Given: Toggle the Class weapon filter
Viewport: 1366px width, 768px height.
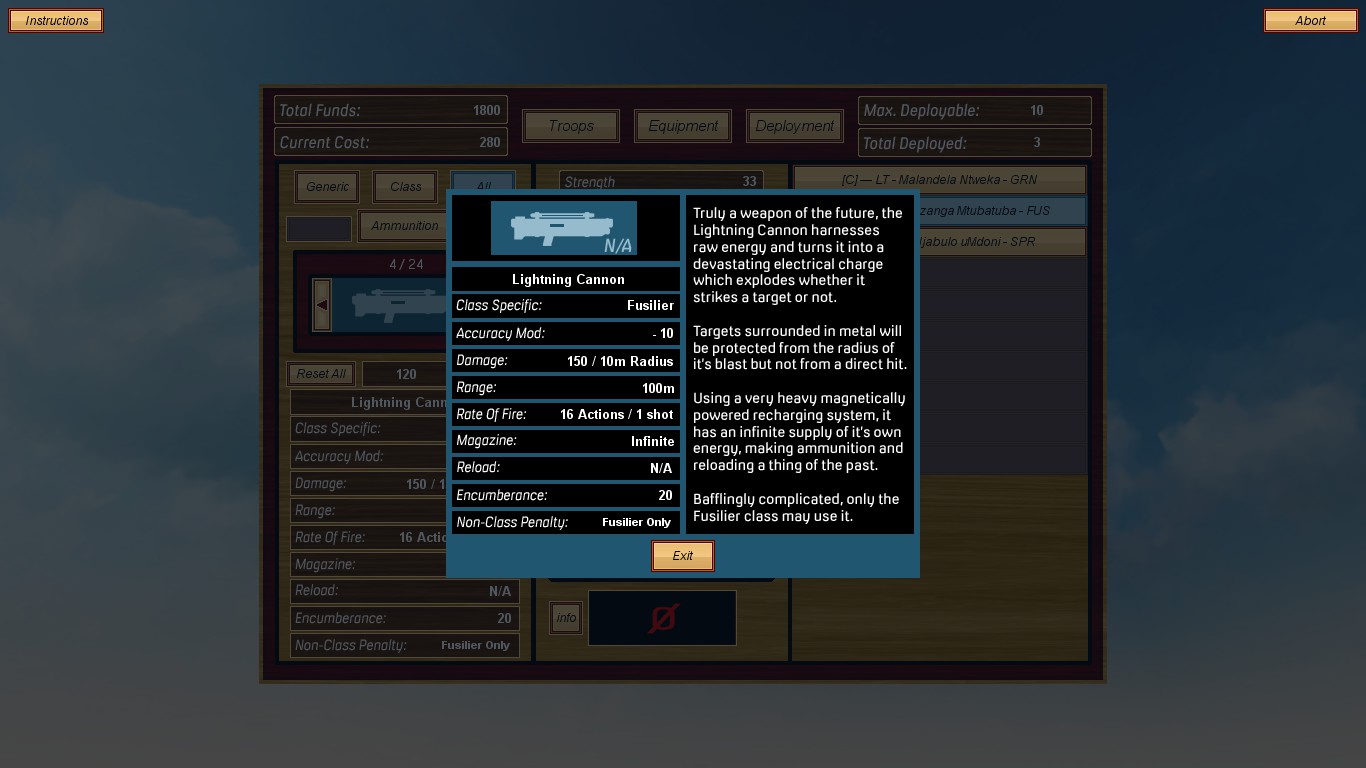Looking at the screenshot, I should coord(405,187).
